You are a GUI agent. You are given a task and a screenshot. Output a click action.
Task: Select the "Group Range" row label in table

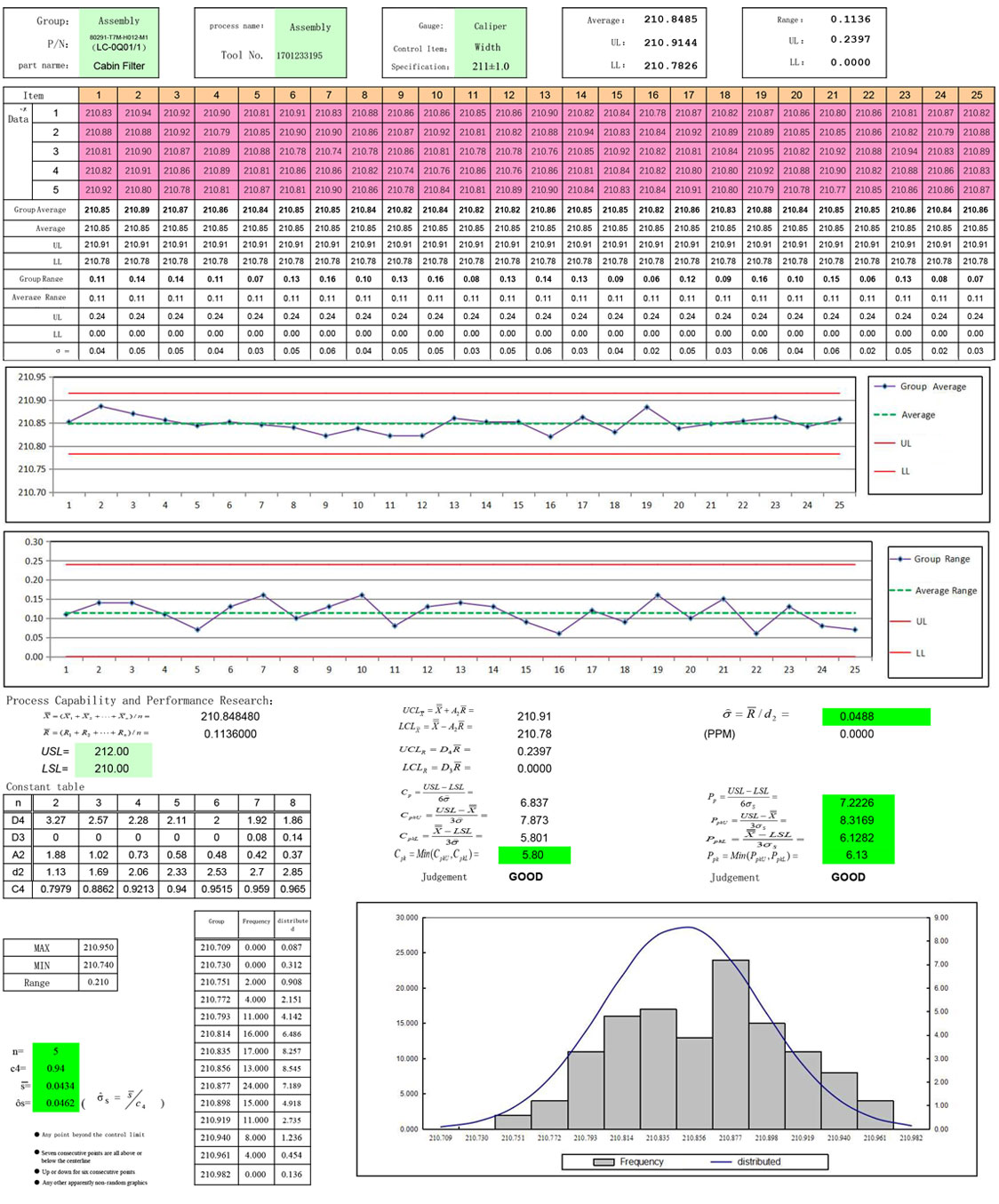41,279
